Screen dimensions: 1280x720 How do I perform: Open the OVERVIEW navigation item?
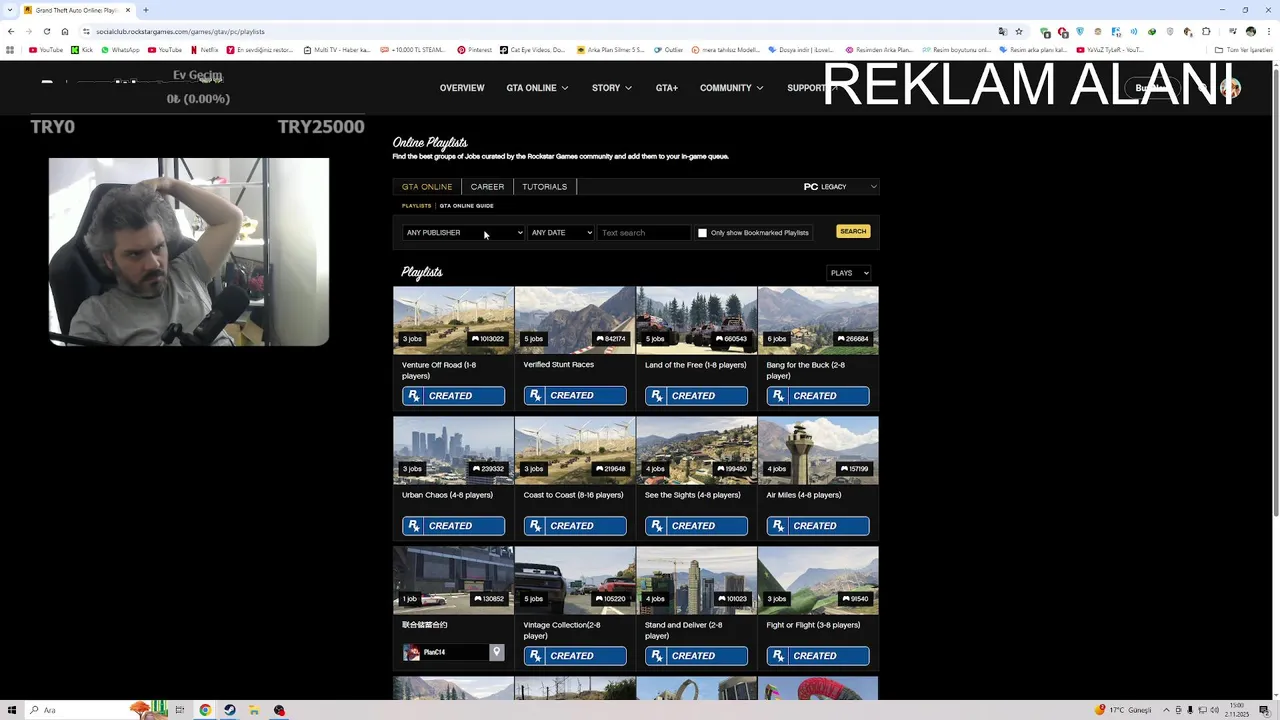pyautogui.click(x=462, y=88)
